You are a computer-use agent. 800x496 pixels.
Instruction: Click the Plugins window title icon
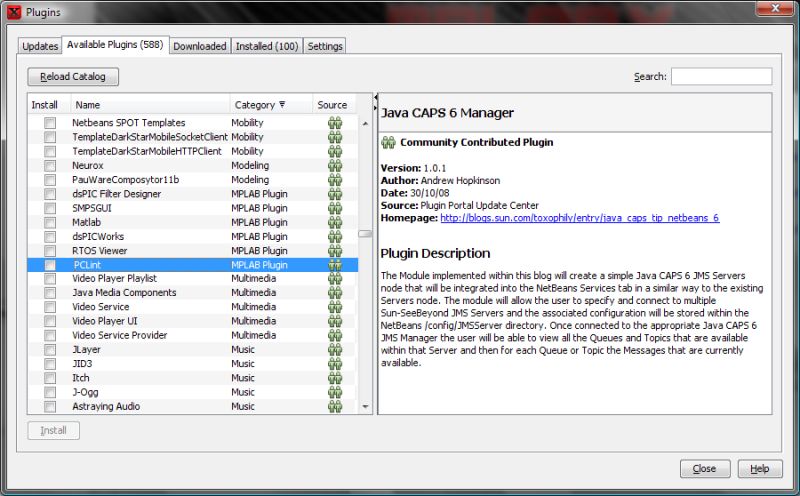point(14,12)
